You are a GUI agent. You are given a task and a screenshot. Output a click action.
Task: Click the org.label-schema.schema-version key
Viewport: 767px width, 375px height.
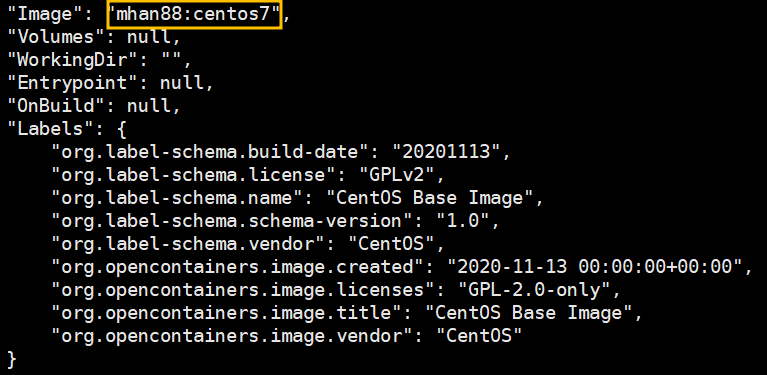coord(233,221)
